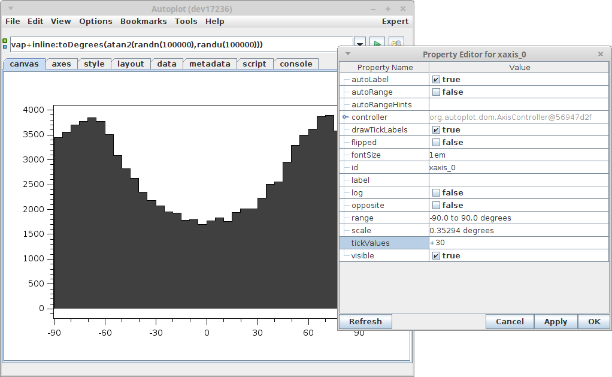This screenshot has width=612, height=377.
Task: Select the autoRangeHints property name
Action: click(381, 105)
